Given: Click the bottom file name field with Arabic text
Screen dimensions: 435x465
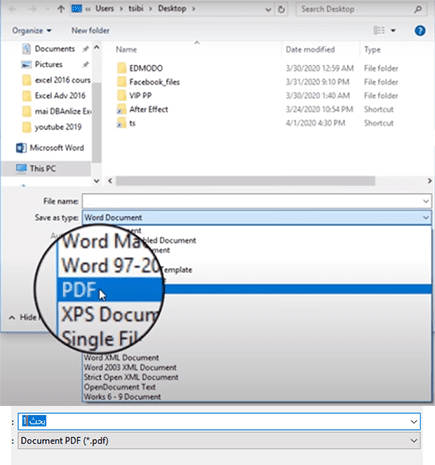Looking at the screenshot, I should tap(219, 422).
